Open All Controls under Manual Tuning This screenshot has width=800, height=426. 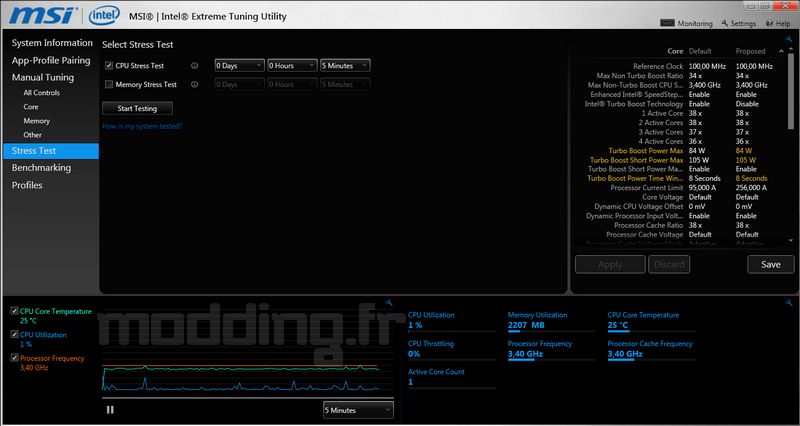pos(41,93)
